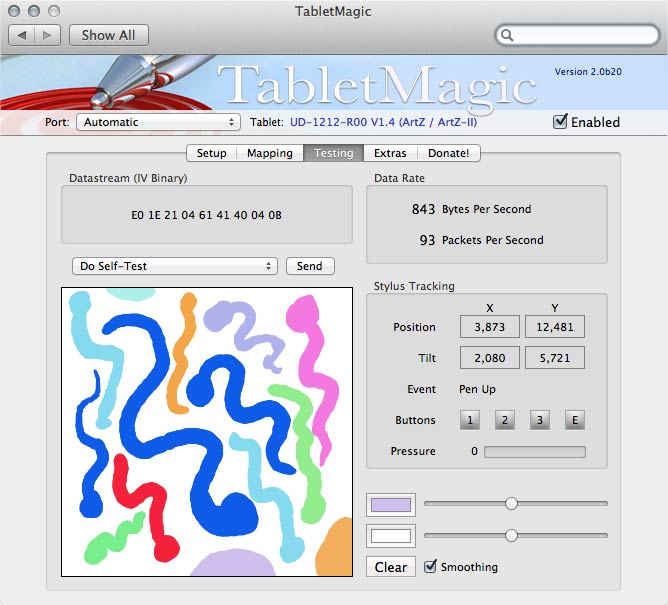The width and height of the screenshot is (668, 605).
Task: Click the Tilt Y value 5,721
Action: point(554,358)
